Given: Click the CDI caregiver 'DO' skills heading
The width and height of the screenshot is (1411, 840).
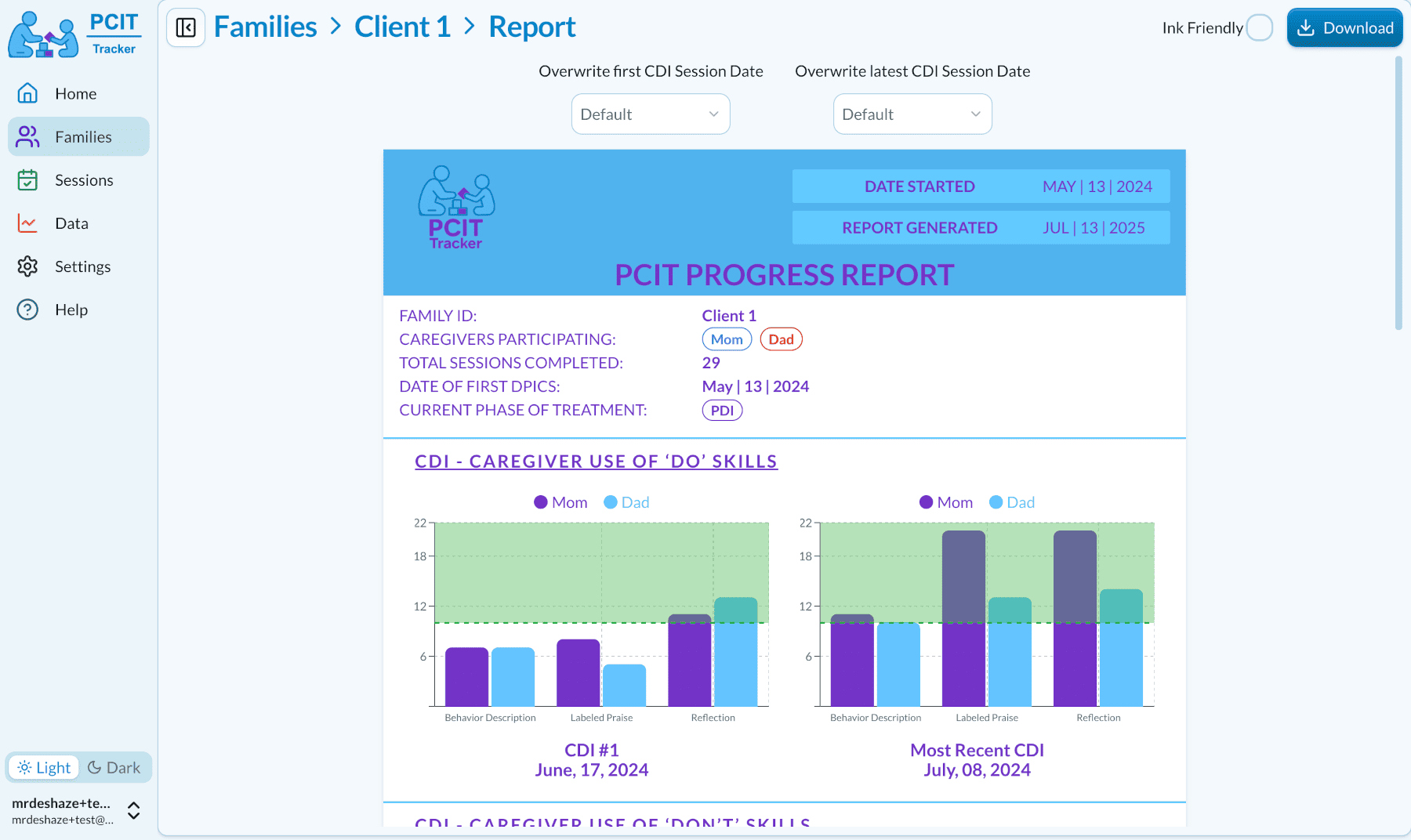Looking at the screenshot, I should [x=596, y=462].
